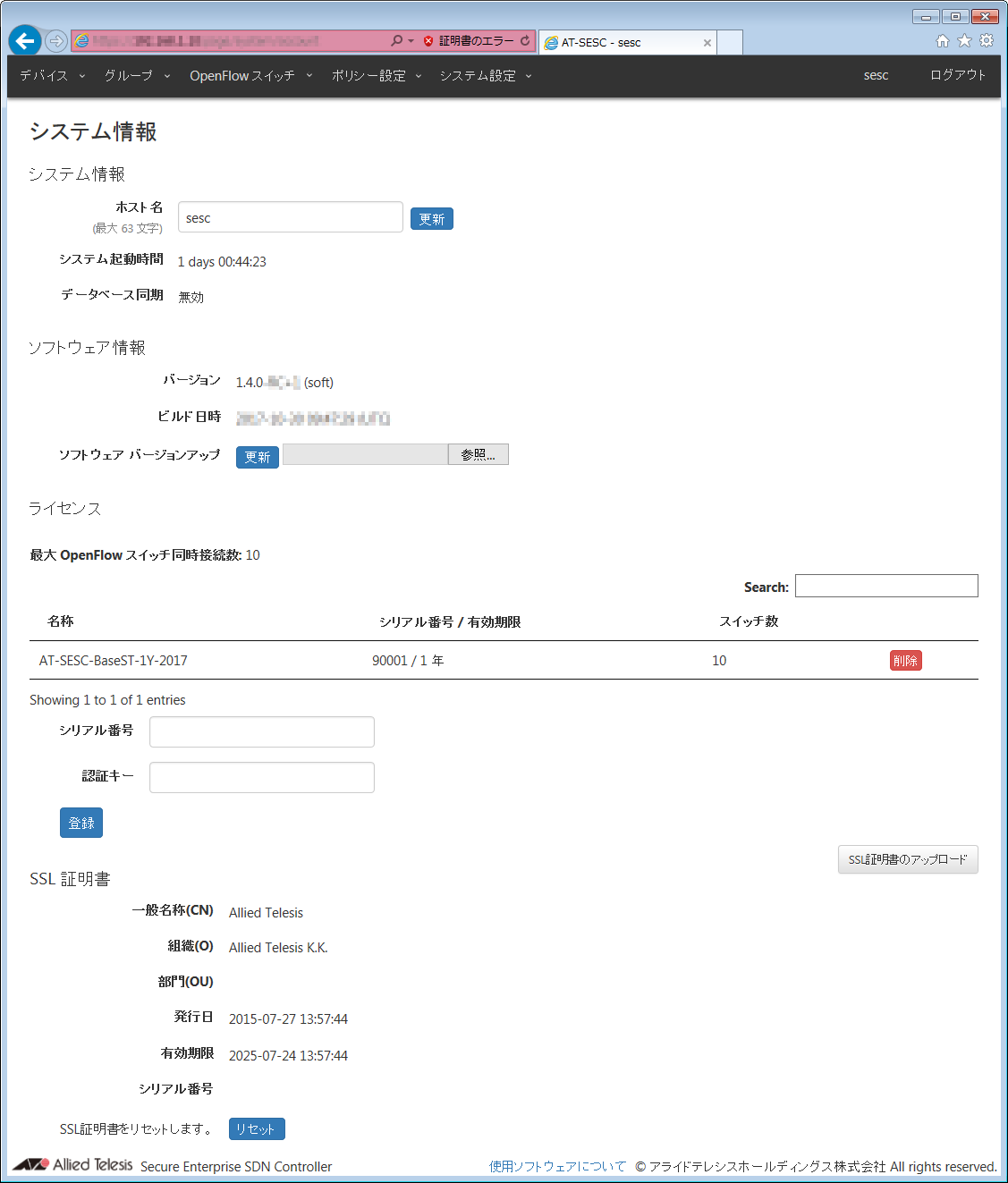1008x1183 pixels.
Task: Open the browser home icon
Action: 943,40
